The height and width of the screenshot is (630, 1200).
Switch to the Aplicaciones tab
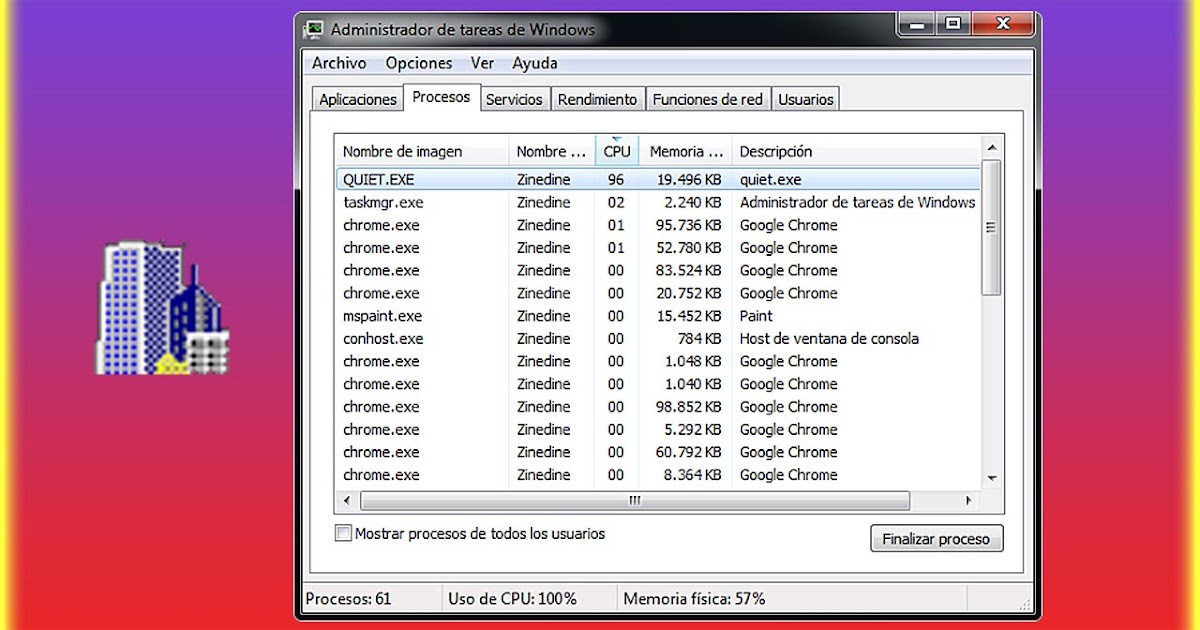click(357, 98)
